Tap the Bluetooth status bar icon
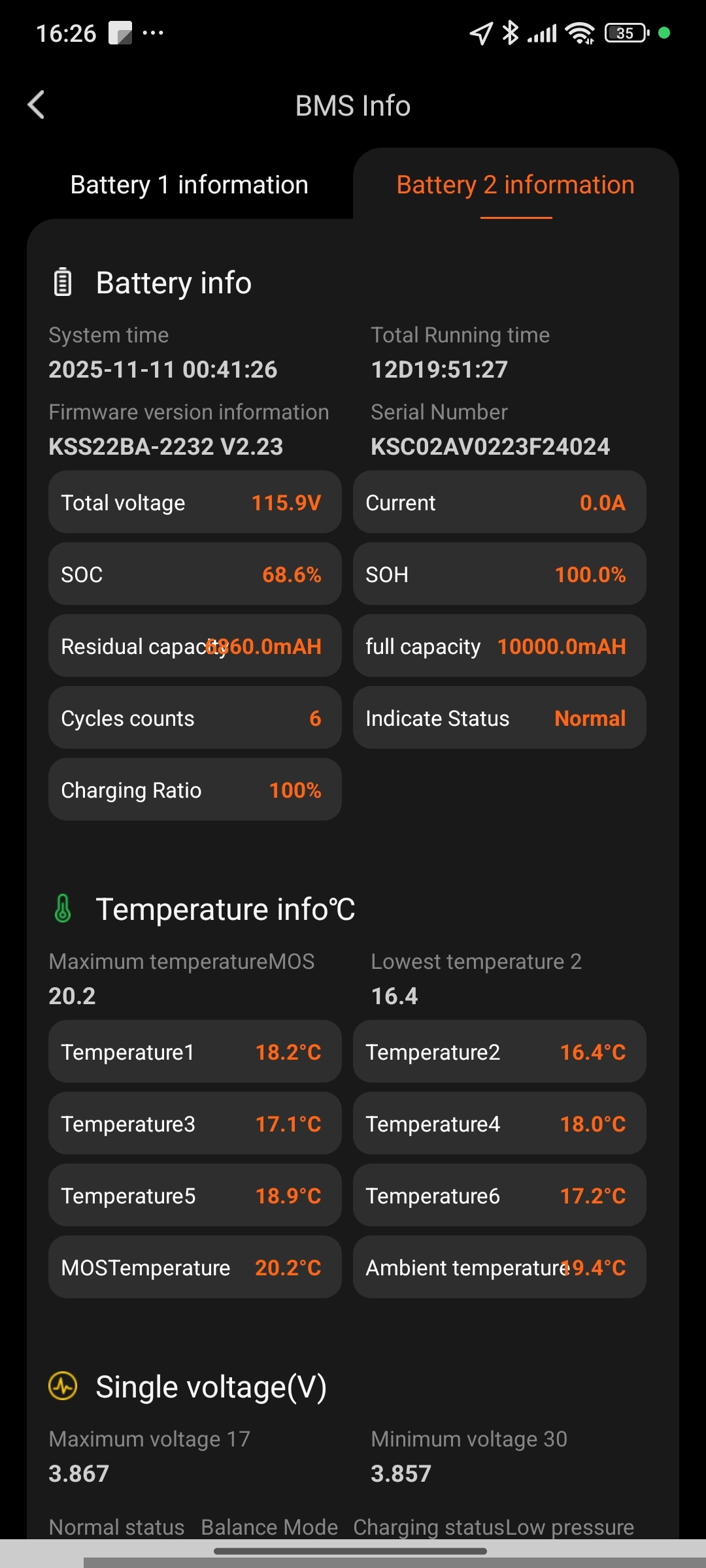The width and height of the screenshot is (706, 1568). pos(510,33)
